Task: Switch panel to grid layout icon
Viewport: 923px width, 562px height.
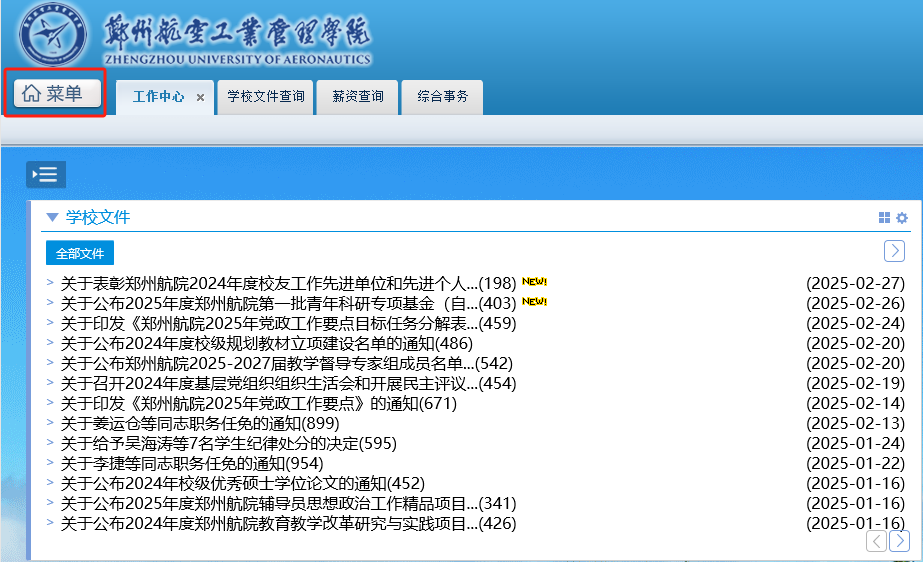Action: coord(884,218)
